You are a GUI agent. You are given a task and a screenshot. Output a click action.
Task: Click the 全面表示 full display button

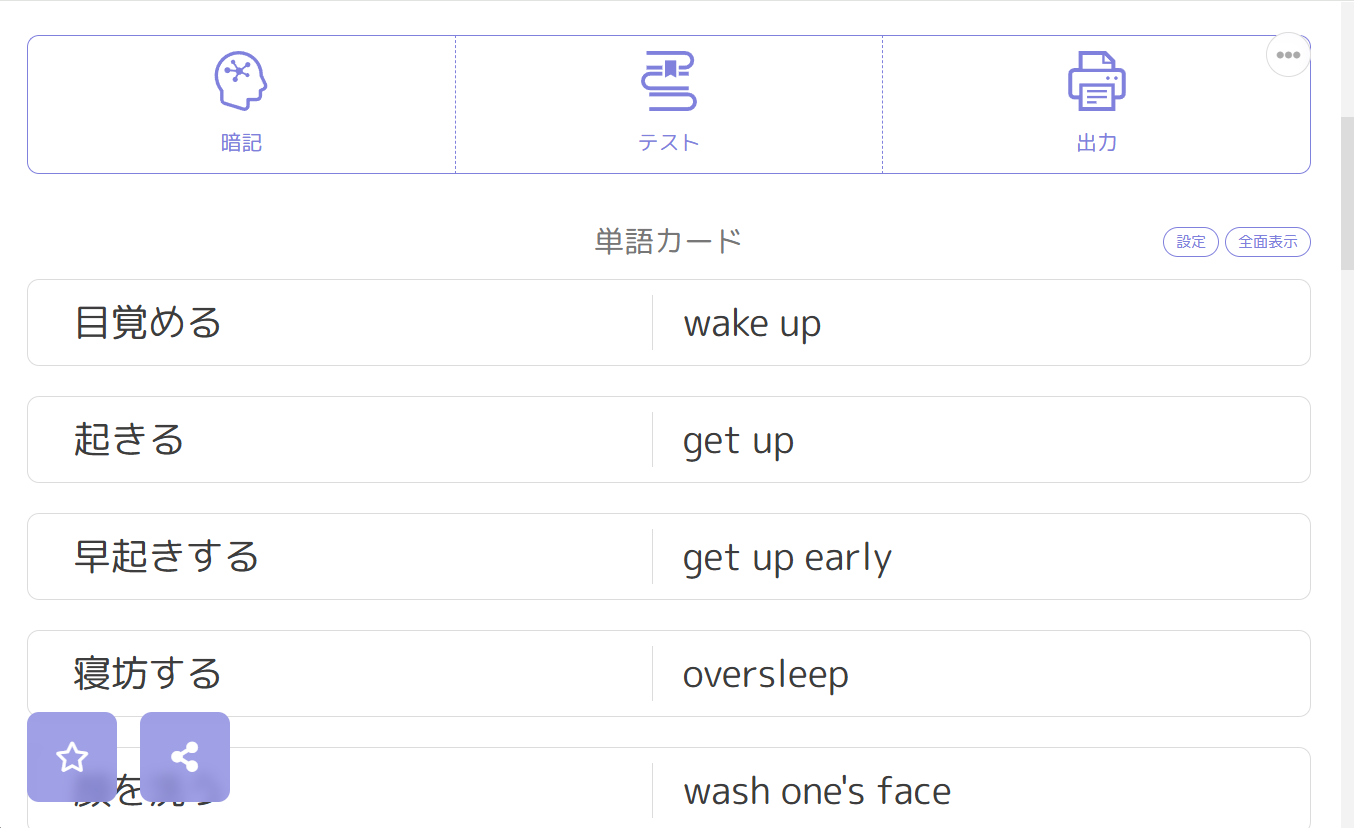point(1267,242)
